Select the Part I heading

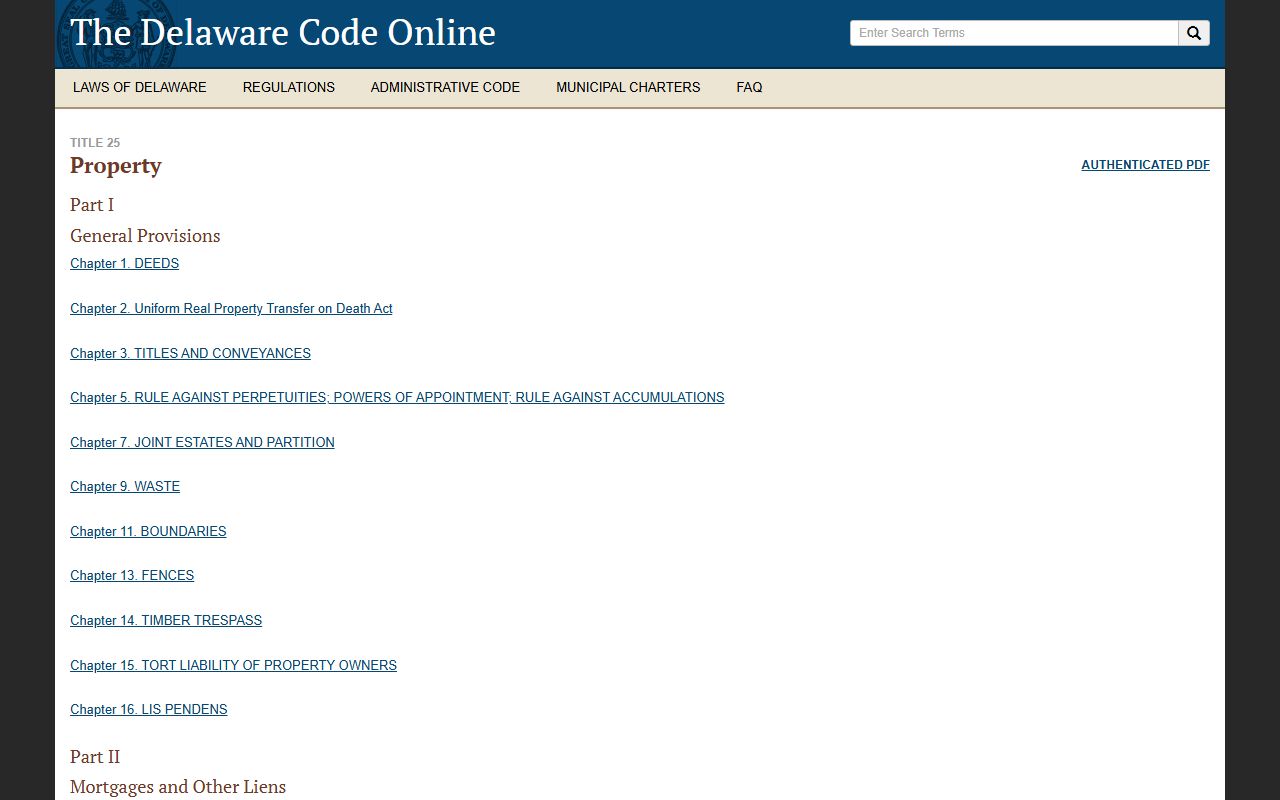click(92, 205)
